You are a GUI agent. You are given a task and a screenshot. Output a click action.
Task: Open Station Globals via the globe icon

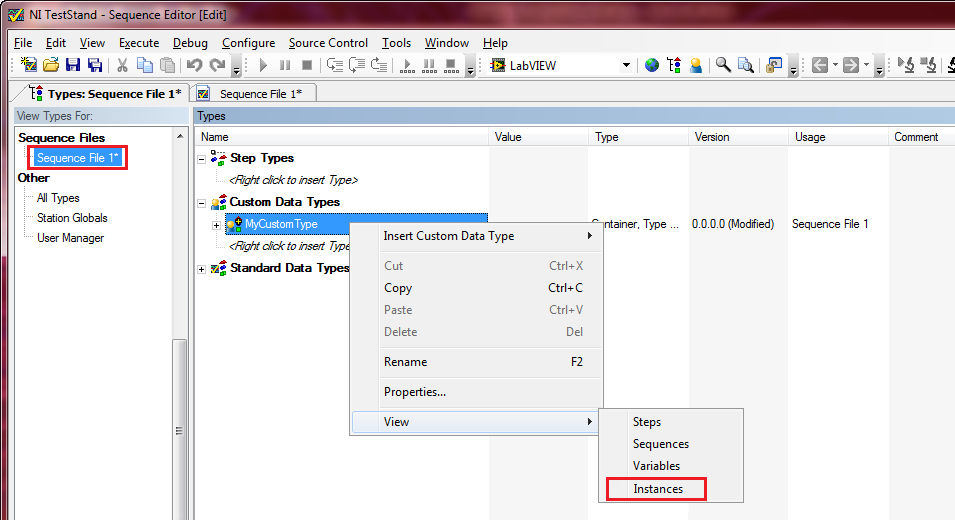pos(652,65)
